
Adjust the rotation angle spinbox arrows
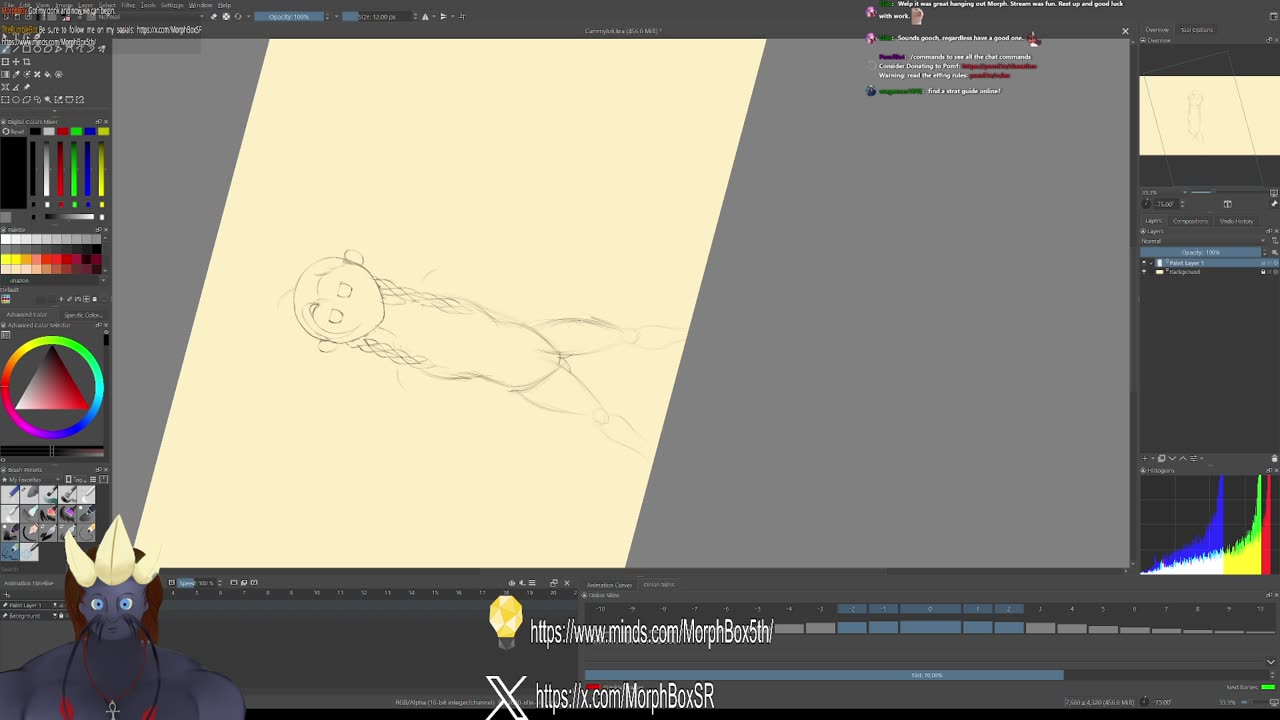(x=1182, y=204)
